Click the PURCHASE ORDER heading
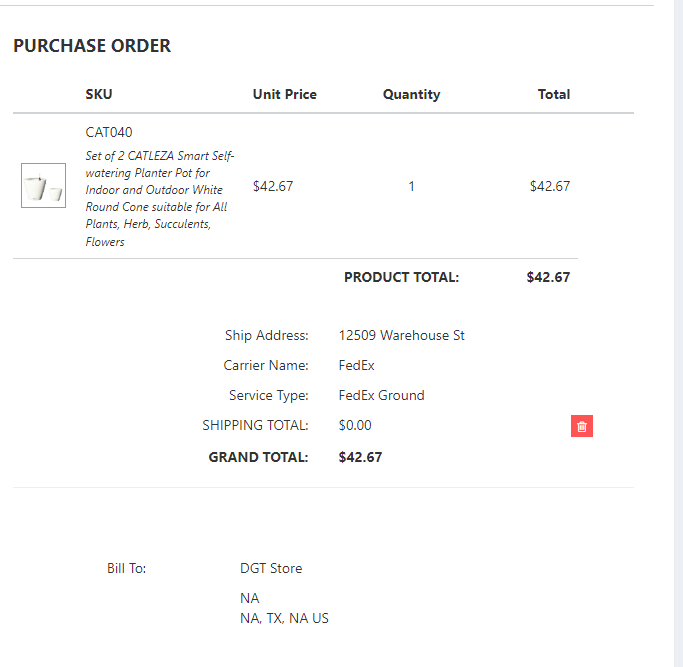This screenshot has height=667, width=683. (92, 46)
